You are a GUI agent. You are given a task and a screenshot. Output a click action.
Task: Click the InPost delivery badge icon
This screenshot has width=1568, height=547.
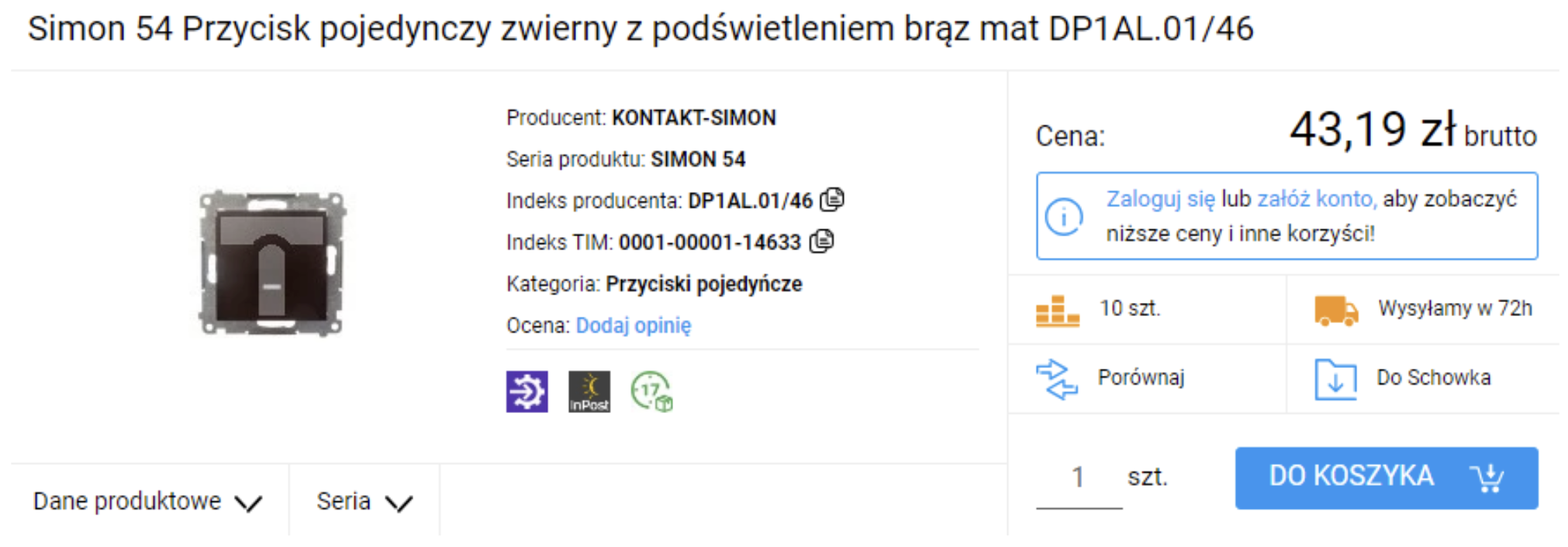coord(589,391)
